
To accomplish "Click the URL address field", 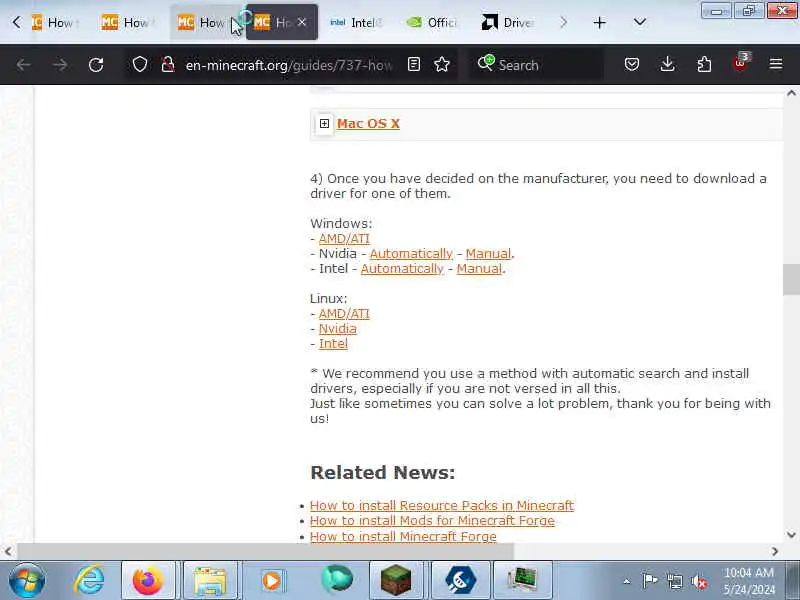I will [288, 65].
